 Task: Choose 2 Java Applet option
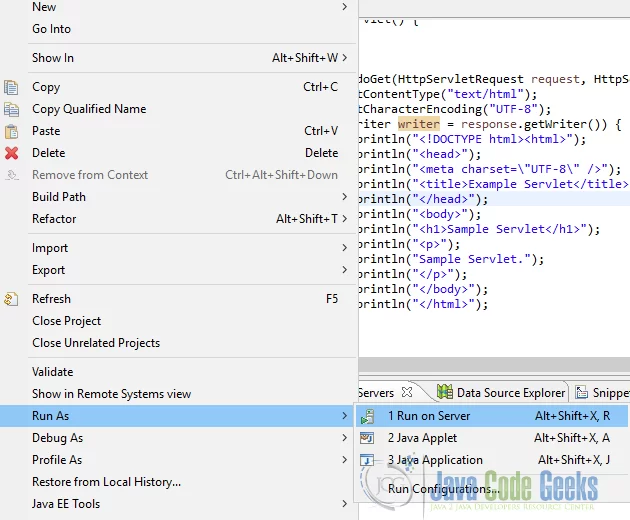click(491, 438)
